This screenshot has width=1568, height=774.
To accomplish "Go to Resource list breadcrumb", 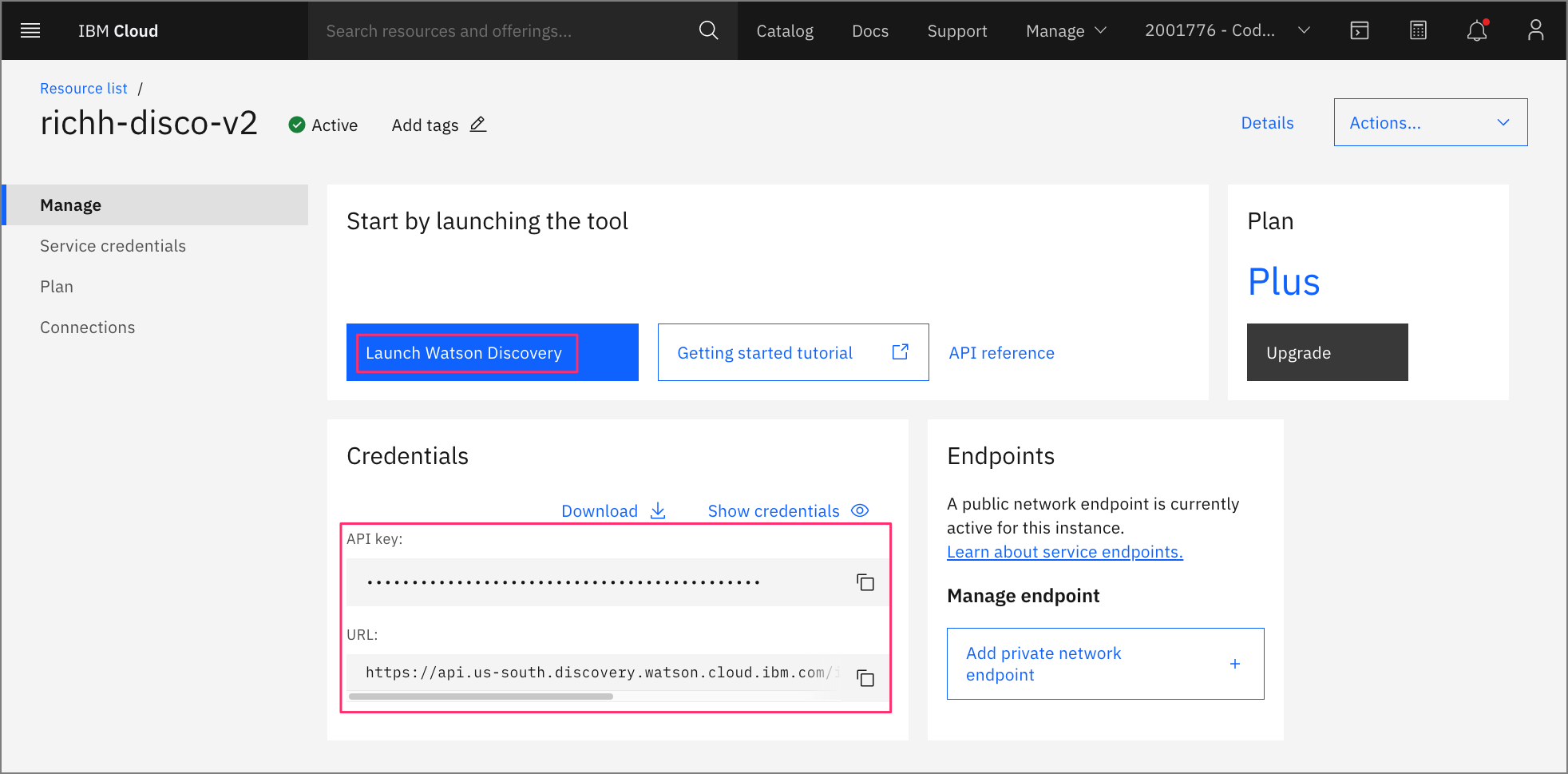I will pos(84,89).
